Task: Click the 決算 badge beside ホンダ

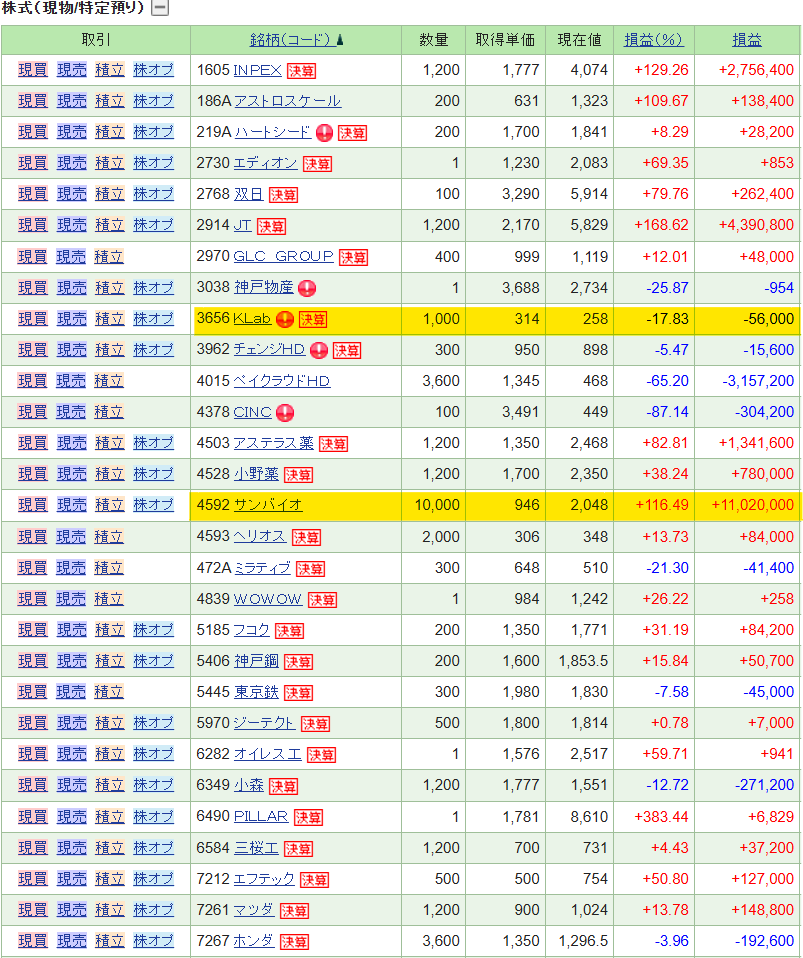Action: tap(294, 942)
